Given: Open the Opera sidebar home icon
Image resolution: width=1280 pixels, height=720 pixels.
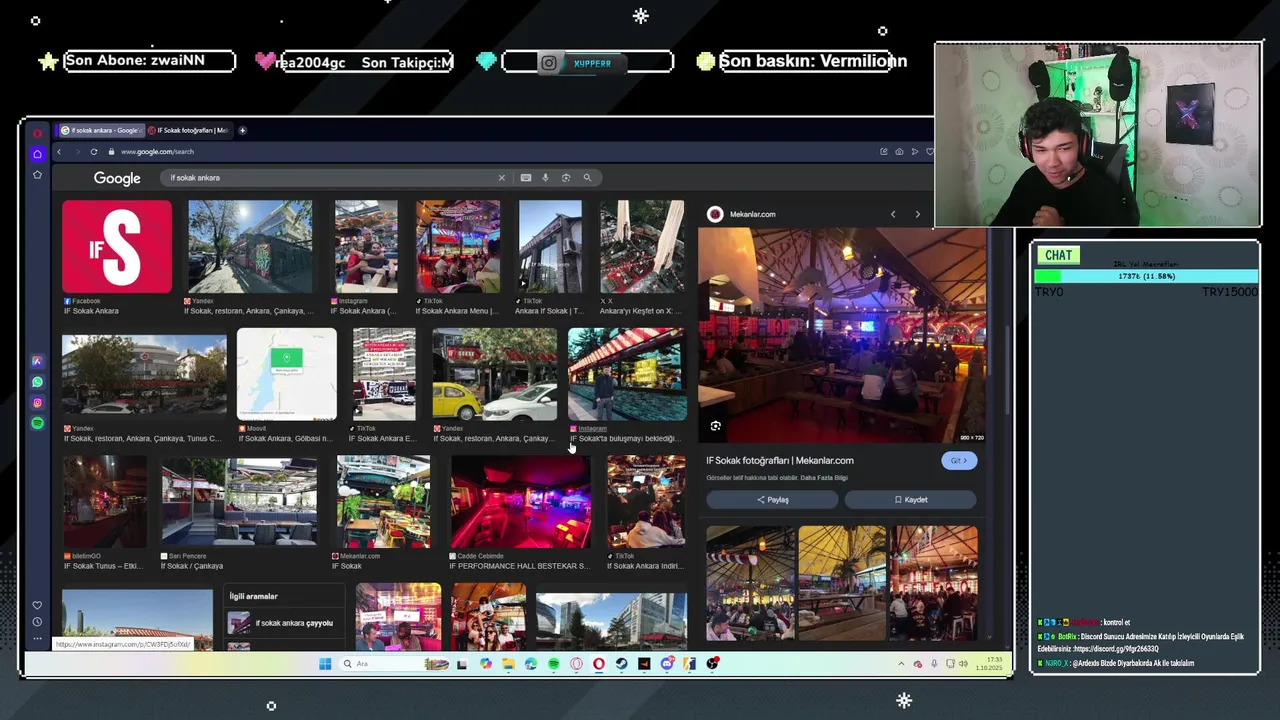Looking at the screenshot, I should [x=37, y=154].
